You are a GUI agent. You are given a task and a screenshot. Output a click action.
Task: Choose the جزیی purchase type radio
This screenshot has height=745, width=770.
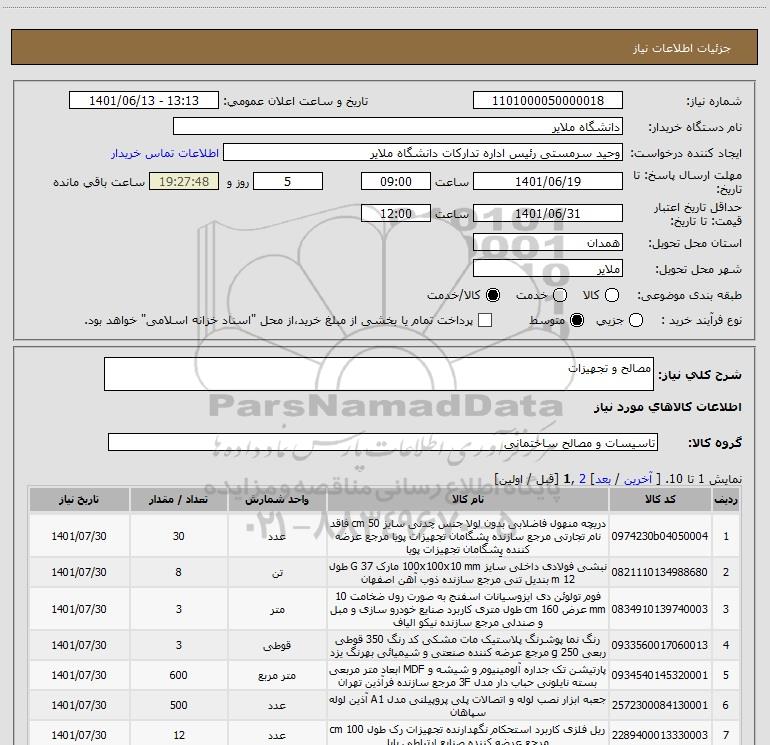(x=636, y=320)
